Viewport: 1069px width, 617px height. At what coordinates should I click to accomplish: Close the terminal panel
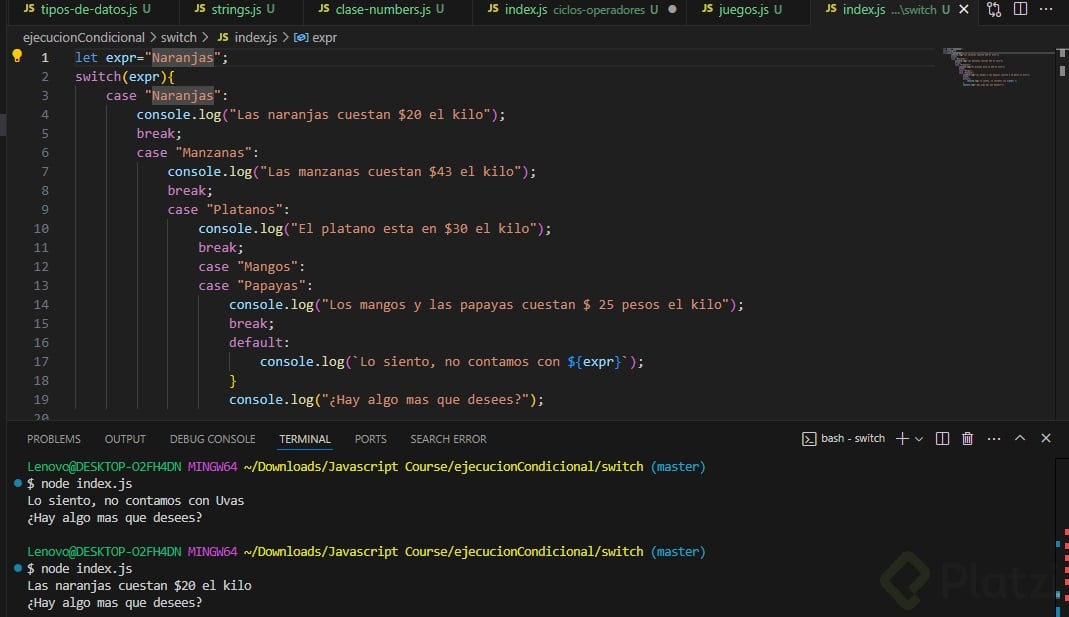pos(1046,438)
